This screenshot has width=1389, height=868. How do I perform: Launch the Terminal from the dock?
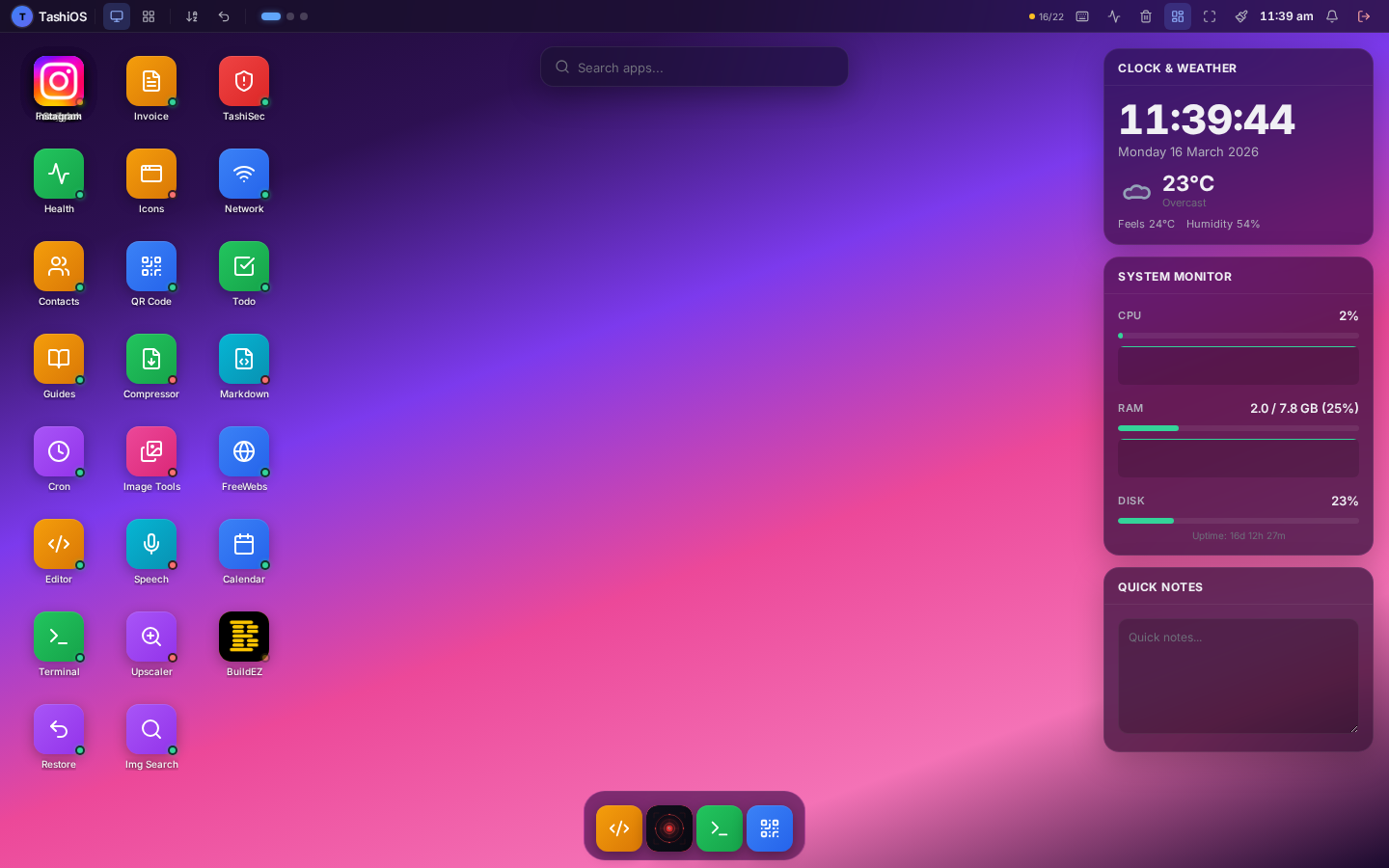pos(719,827)
